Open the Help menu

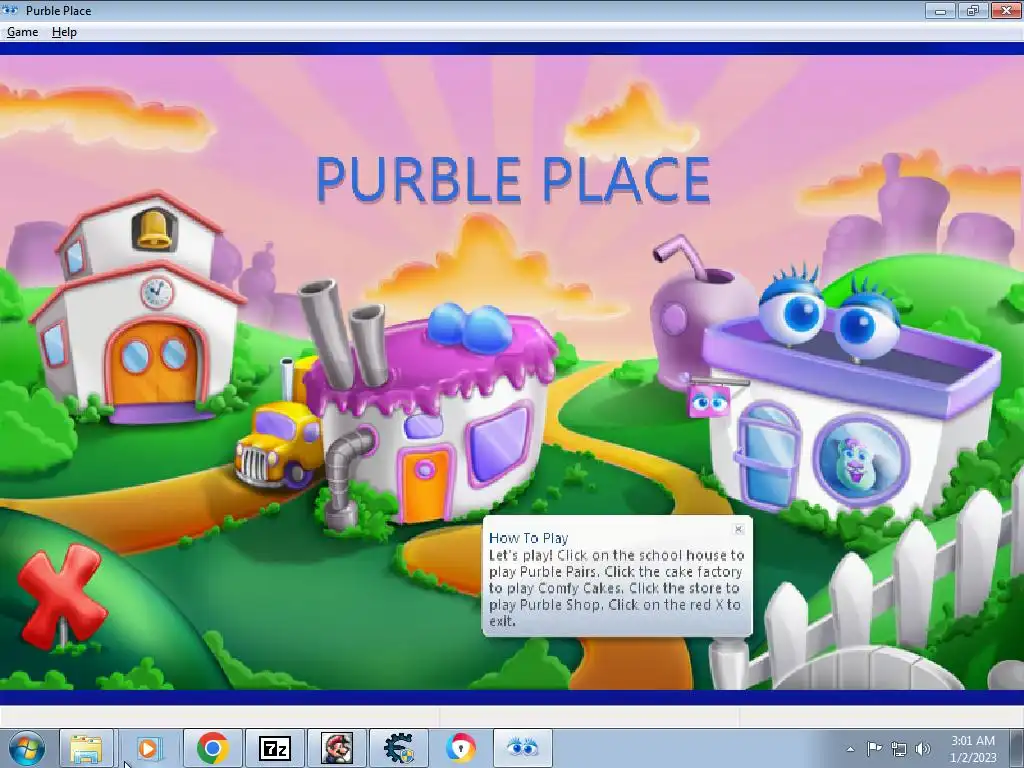64,32
